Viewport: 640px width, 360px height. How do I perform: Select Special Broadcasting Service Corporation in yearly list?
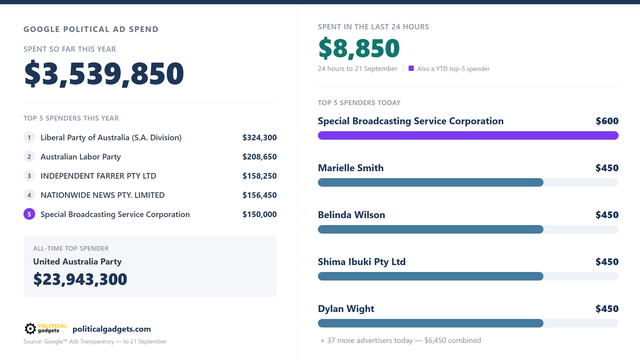[x=115, y=214]
